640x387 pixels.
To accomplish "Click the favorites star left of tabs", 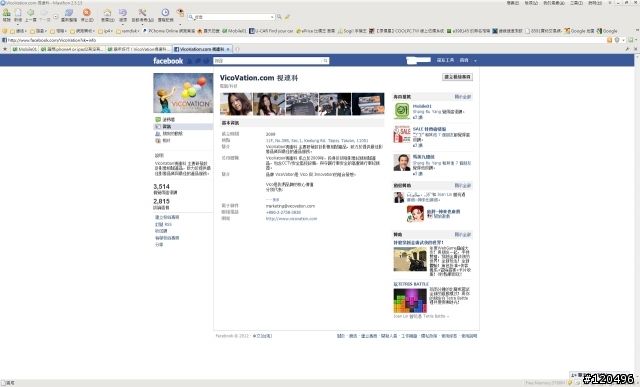I will pyautogui.click(x=5, y=49).
